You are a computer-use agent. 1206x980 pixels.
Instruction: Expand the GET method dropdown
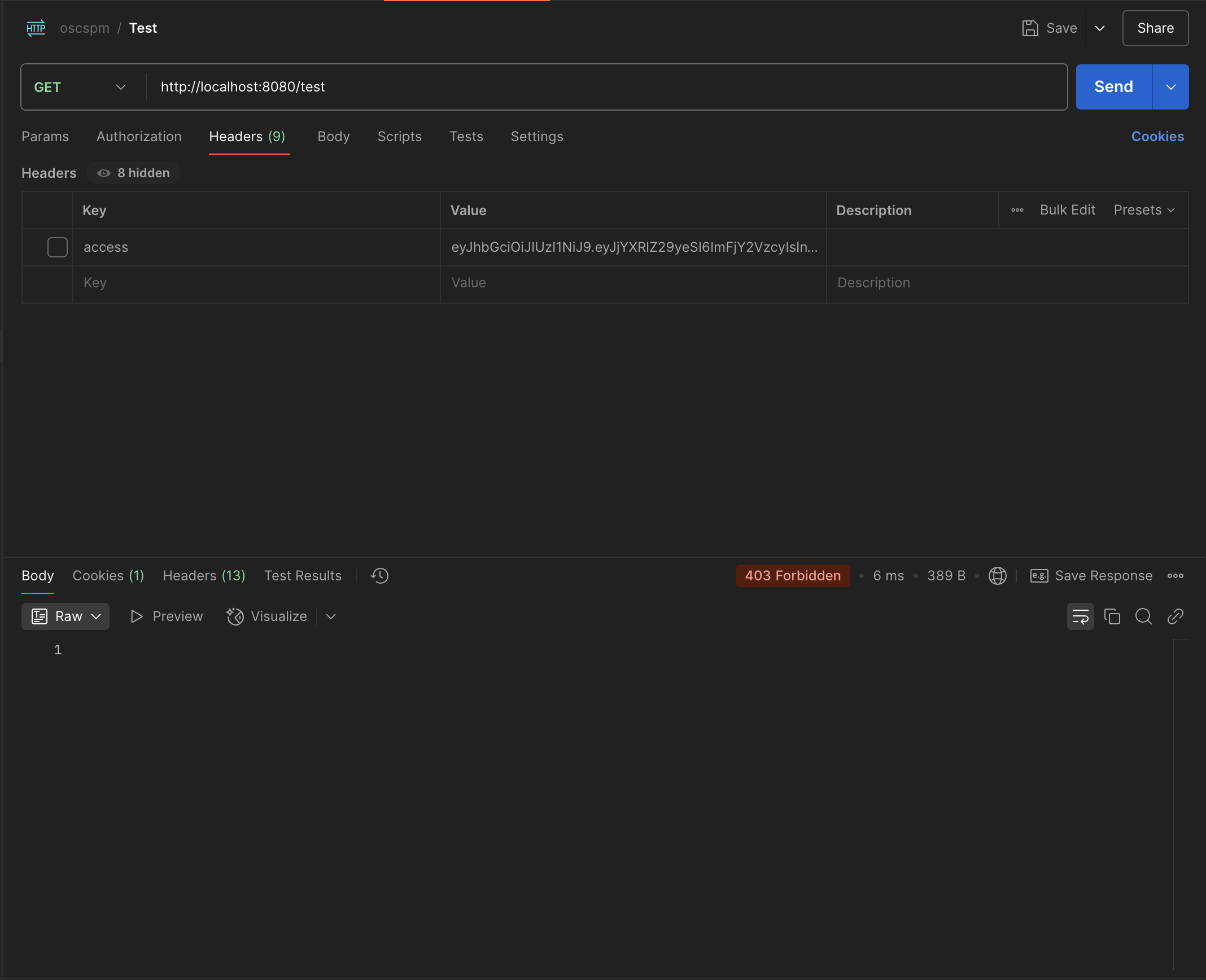point(80,87)
